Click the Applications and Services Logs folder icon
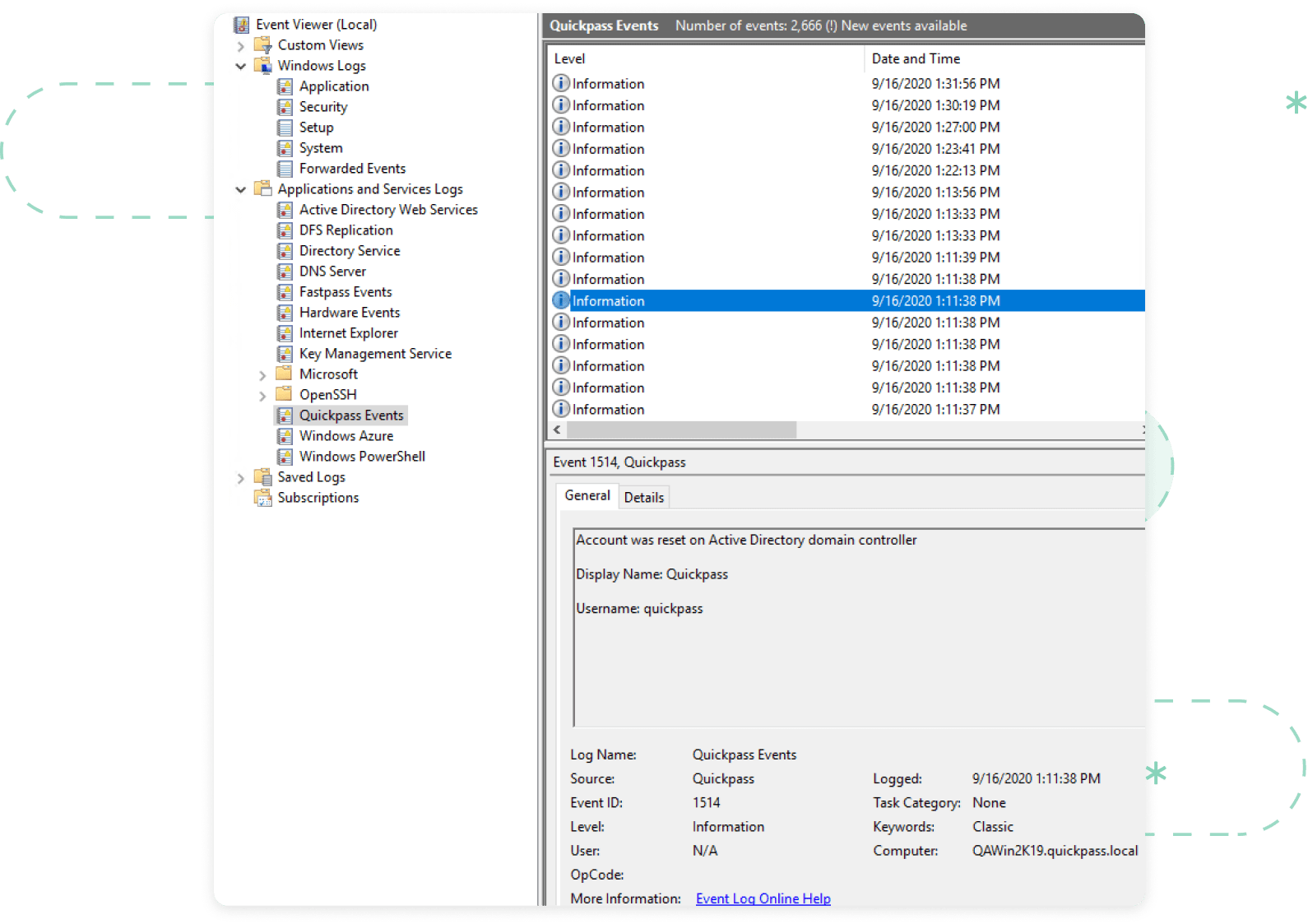 point(263,189)
